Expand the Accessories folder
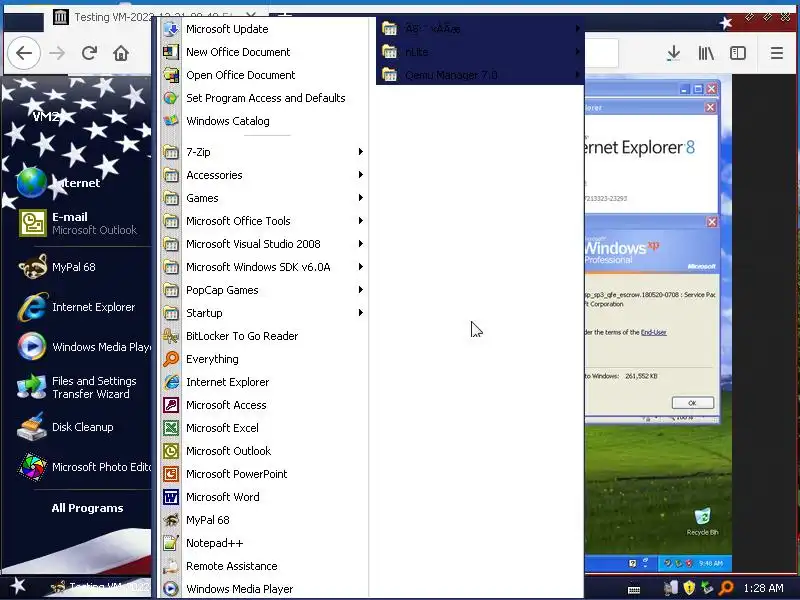 tap(263, 174)
